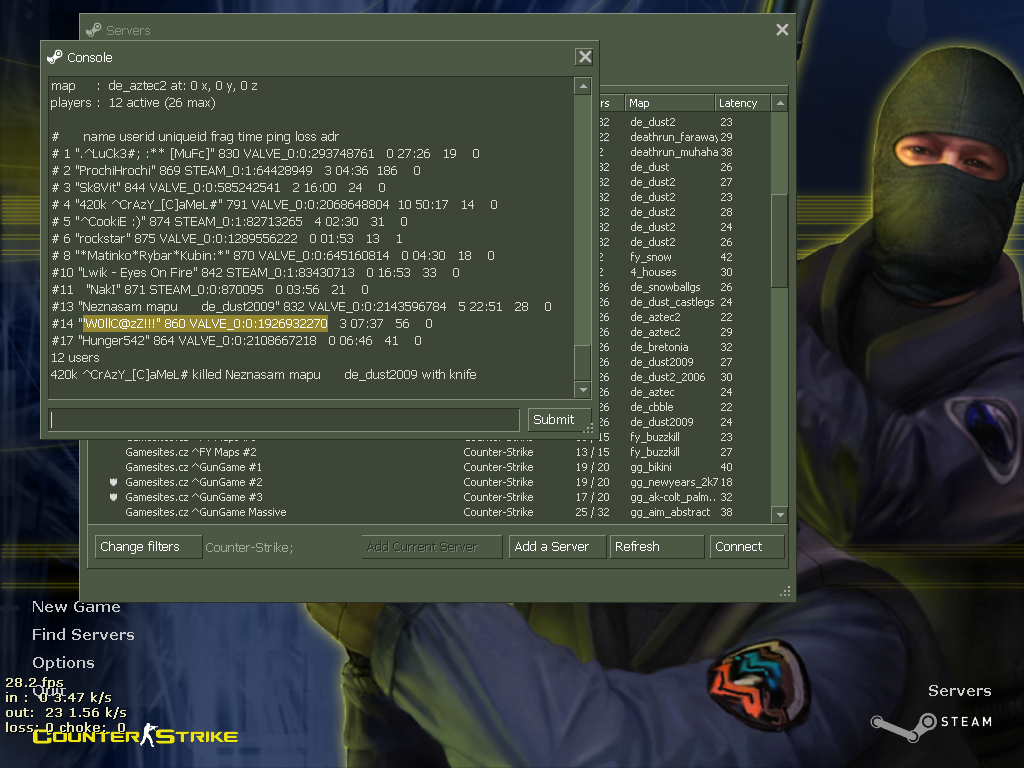
Task: Select Gamesites.cz ^FY Maps #2 server
Action: pyautogui.click(x=428, y=452)
